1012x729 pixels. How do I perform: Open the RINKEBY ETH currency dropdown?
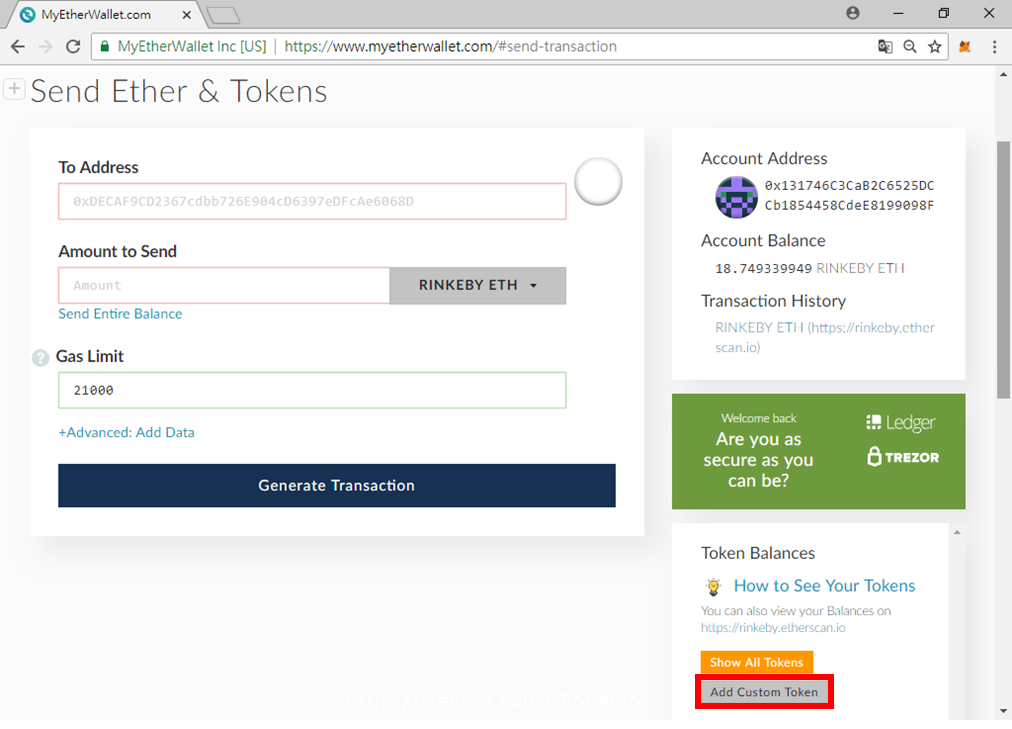[478, 285]
